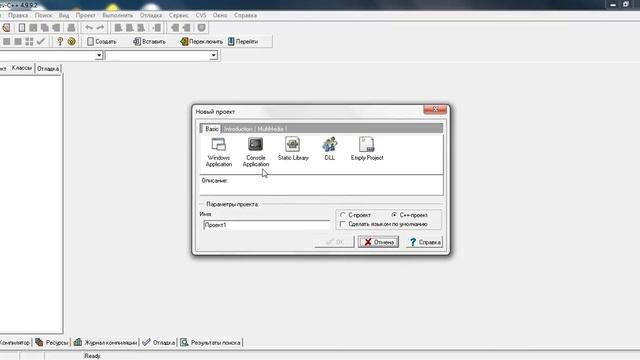Open the Проект menu
Screen dimensions: 640x360
tap(85, 15)
